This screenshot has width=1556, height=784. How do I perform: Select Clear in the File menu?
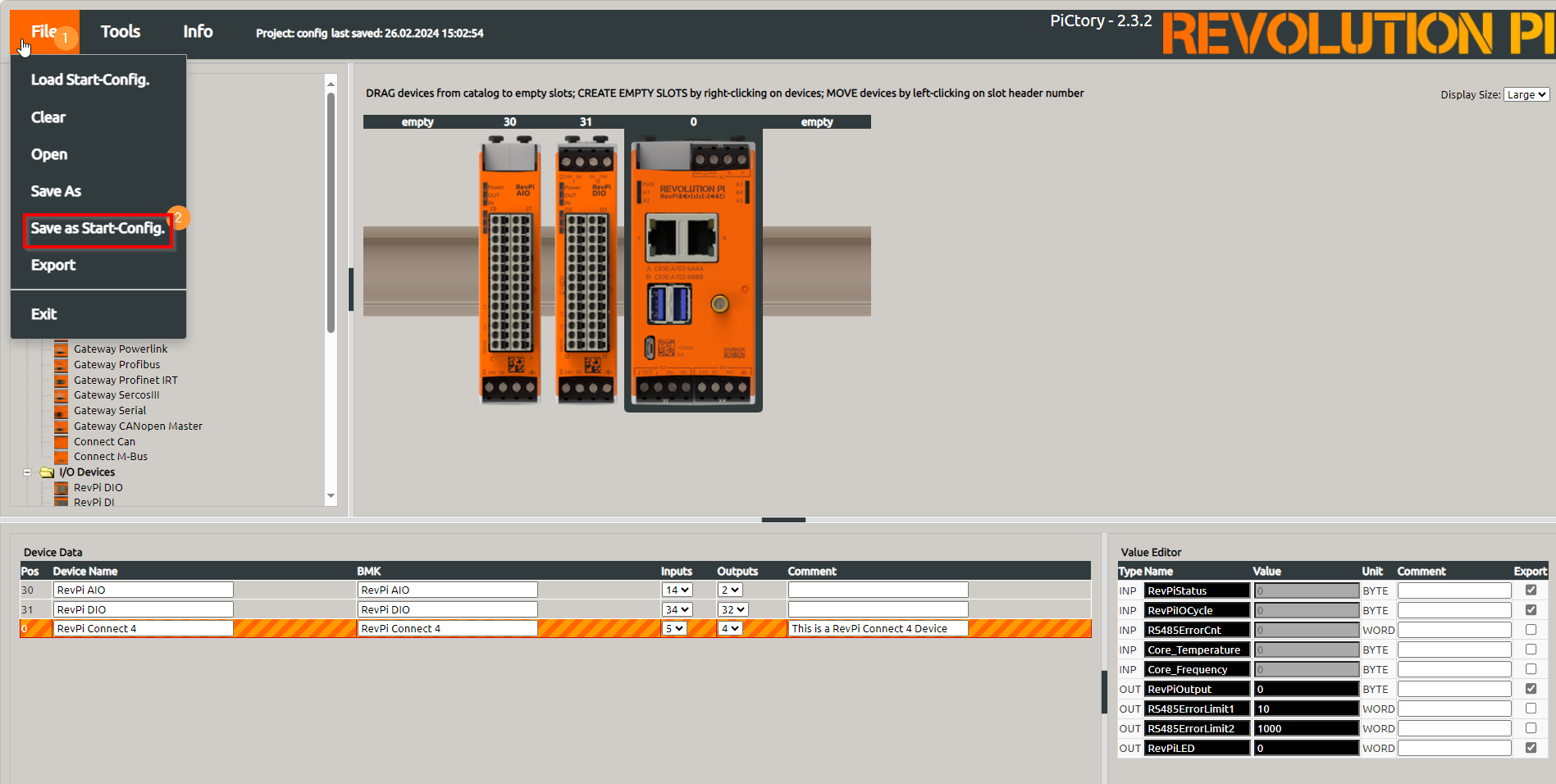pyautogui.click(x=48, y=117)
